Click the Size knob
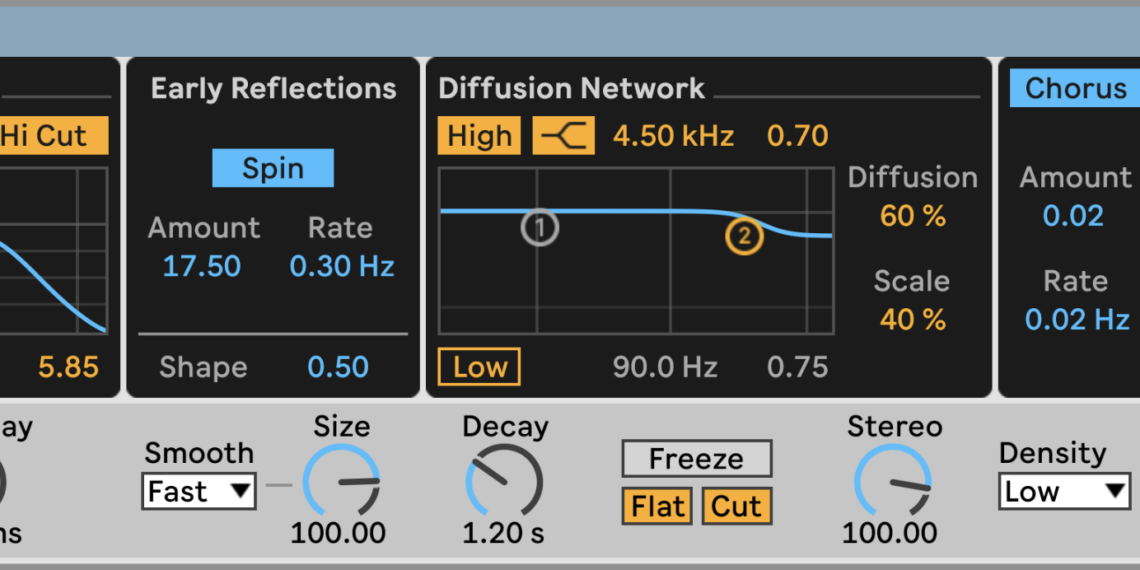1140x570 pixels. point(341,481)
